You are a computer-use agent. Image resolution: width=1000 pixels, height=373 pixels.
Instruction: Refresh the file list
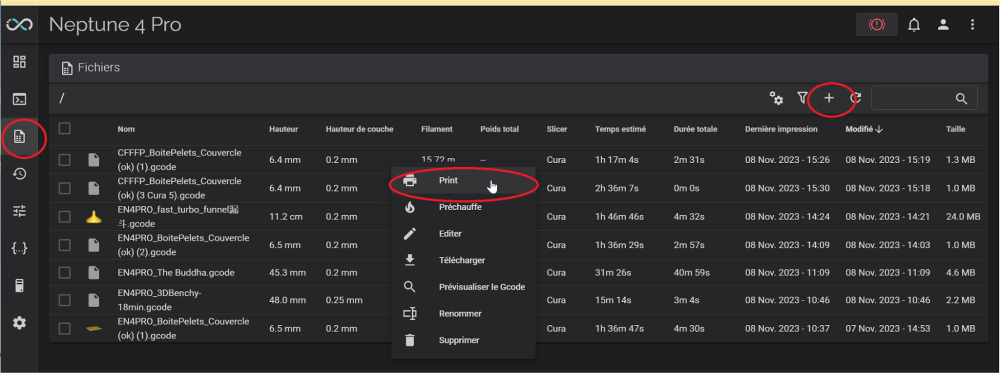tap(856, 98)
